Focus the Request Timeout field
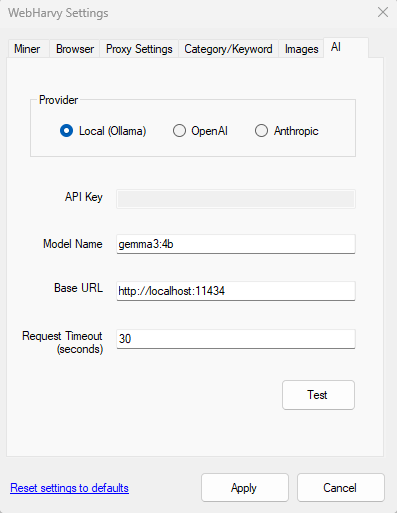The height and width of the screenshot is (513, 397). pyautogui.click(x=236, y=339)
